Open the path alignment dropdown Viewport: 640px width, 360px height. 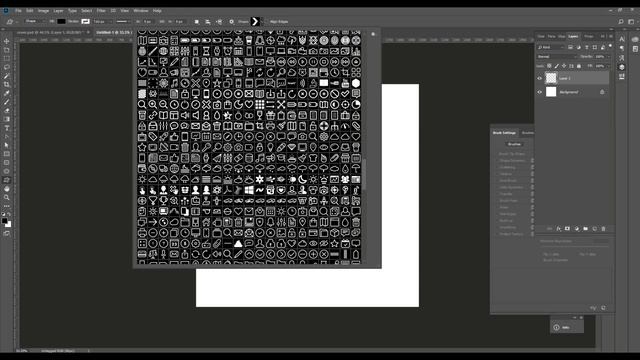pos(208,22)
